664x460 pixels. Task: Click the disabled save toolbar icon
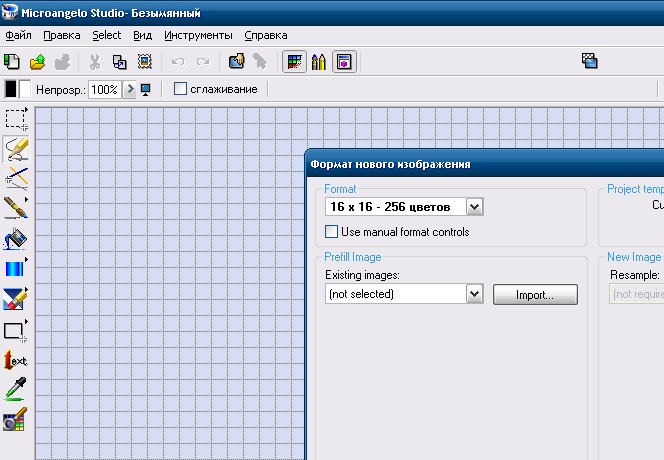(63, 62)
